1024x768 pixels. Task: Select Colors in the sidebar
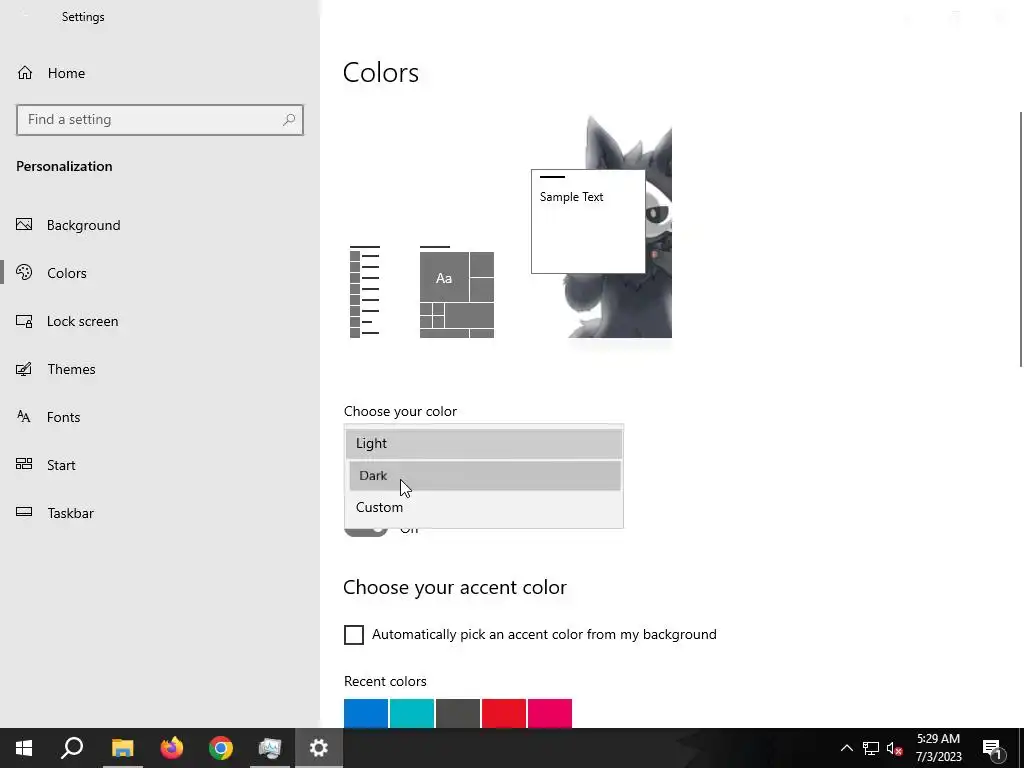click(67, 273)
